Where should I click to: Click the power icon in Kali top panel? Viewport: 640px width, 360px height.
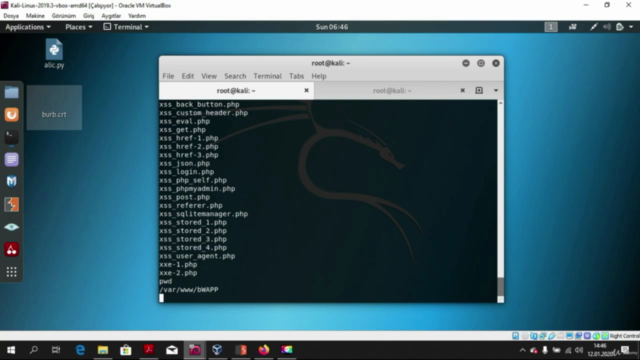[x=620, y=27]
